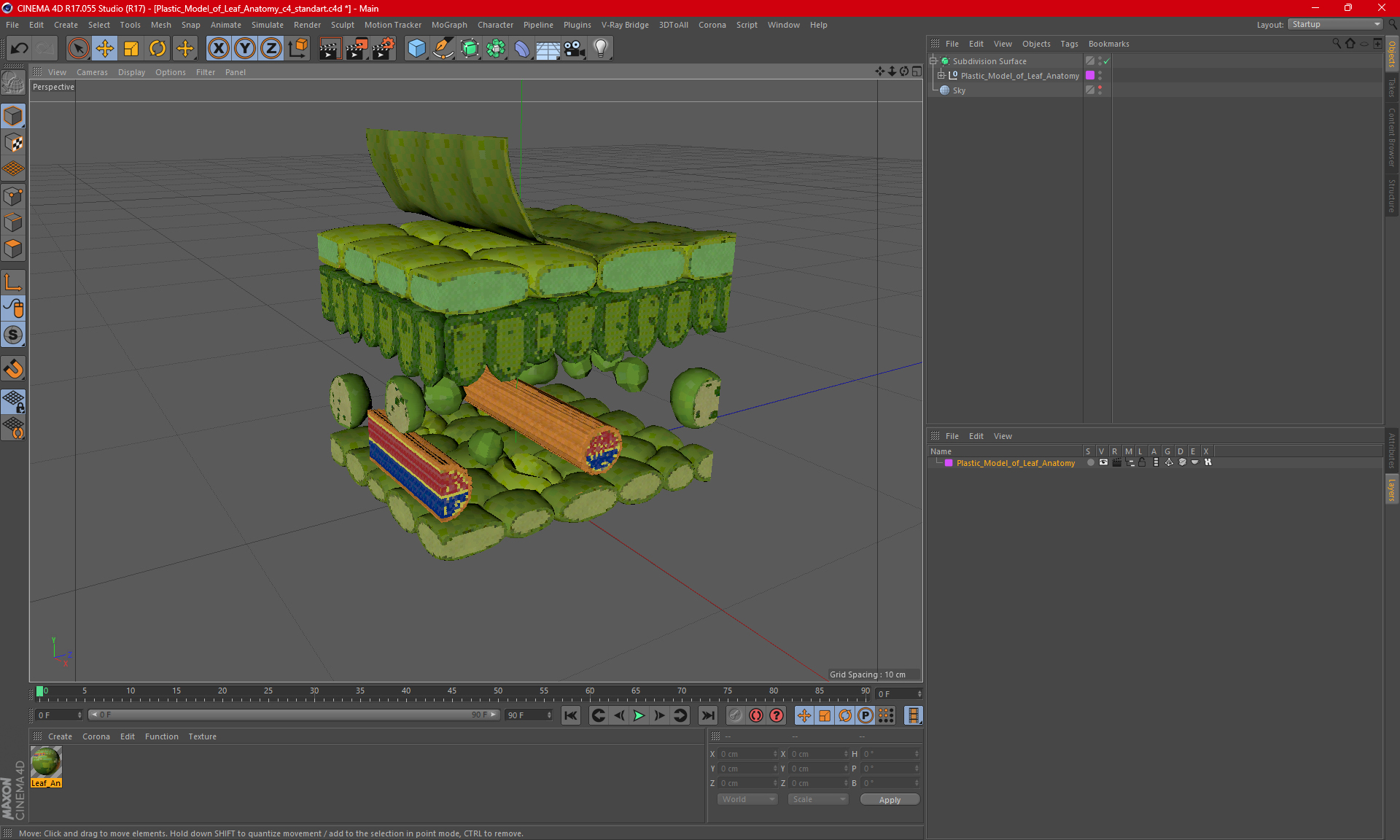Click the Make Editable icon
Image resolution: width=1400 pixels, height=840 pixels.
(13, 83)
